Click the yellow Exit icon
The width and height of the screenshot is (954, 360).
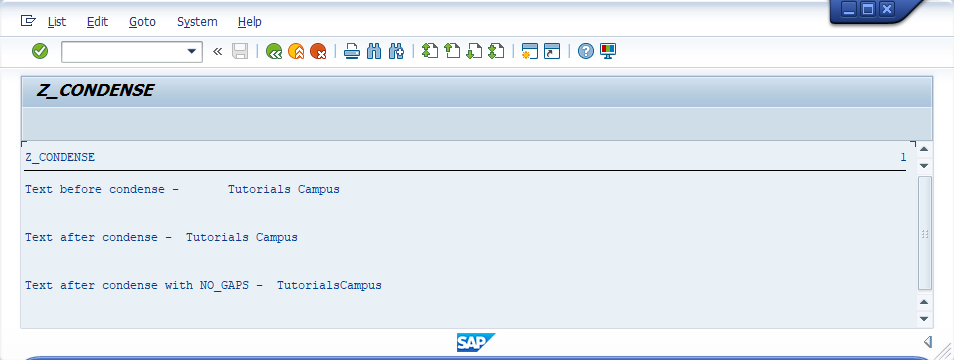(x=296, y=51)
